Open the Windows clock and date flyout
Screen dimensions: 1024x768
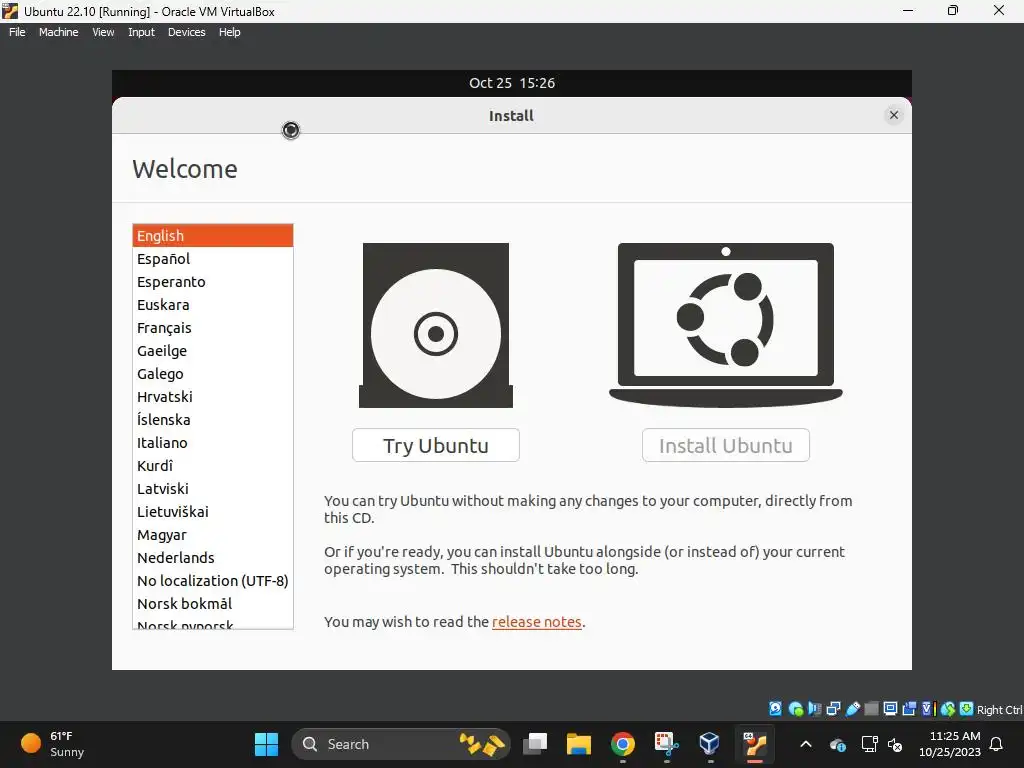pos(950,744)
